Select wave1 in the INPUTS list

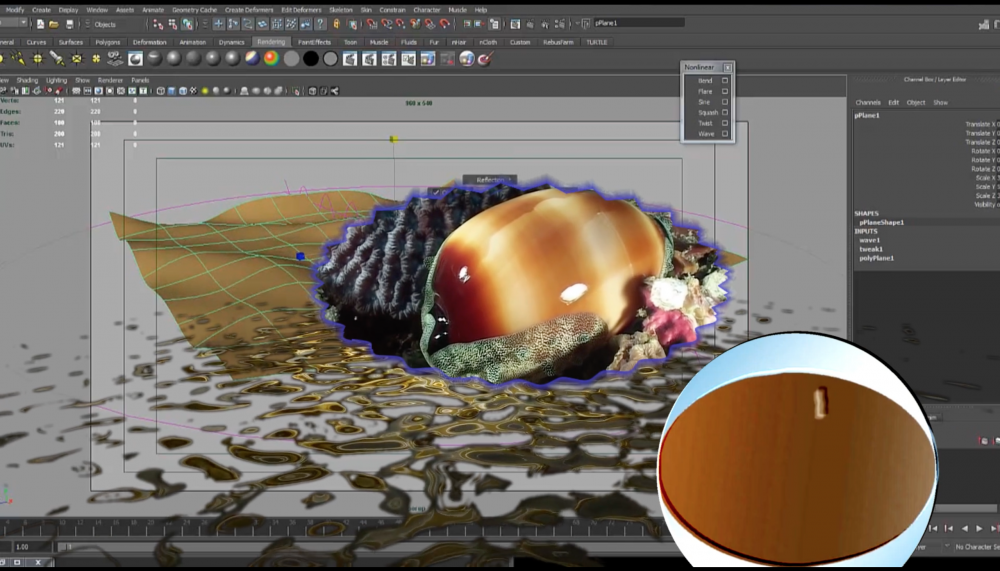pos(870,240)
